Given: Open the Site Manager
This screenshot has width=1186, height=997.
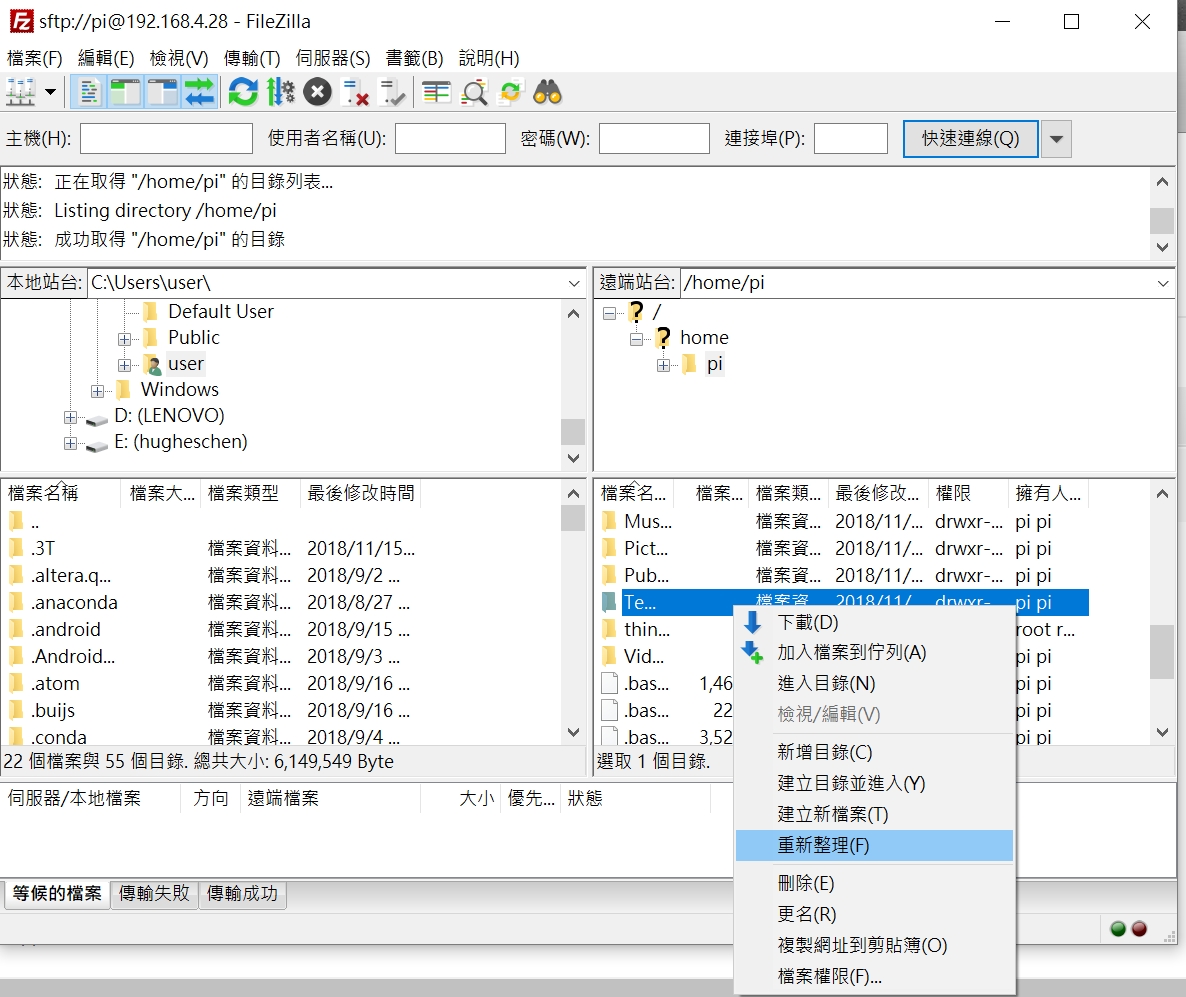Looking at the screenshot, I should (20, 92).
